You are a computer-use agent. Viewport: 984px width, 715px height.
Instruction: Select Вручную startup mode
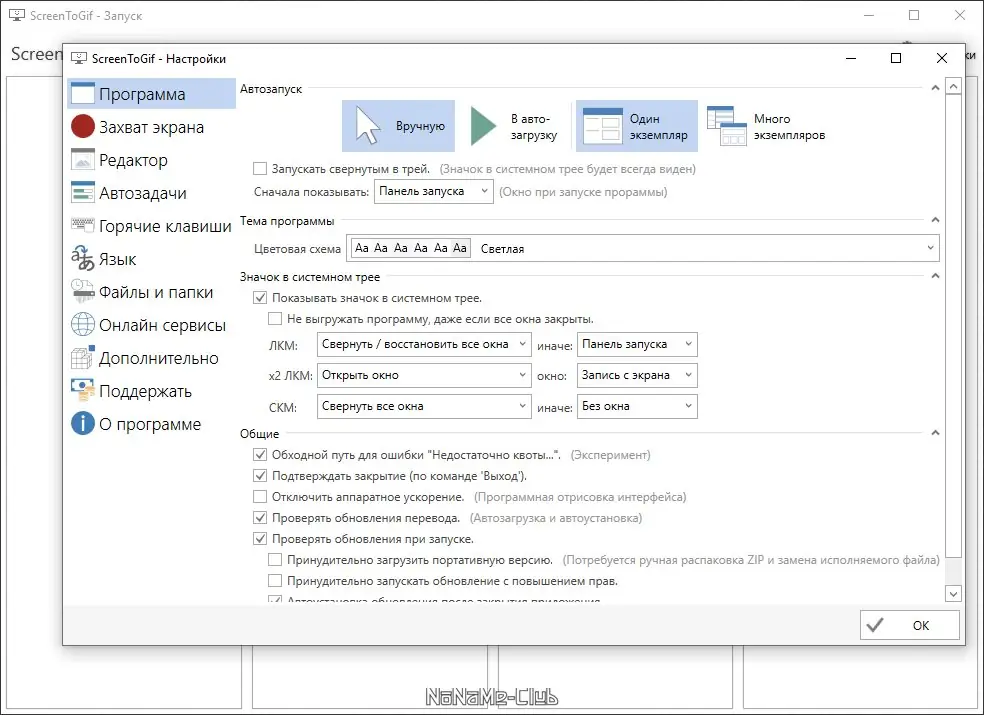point(398,126)
